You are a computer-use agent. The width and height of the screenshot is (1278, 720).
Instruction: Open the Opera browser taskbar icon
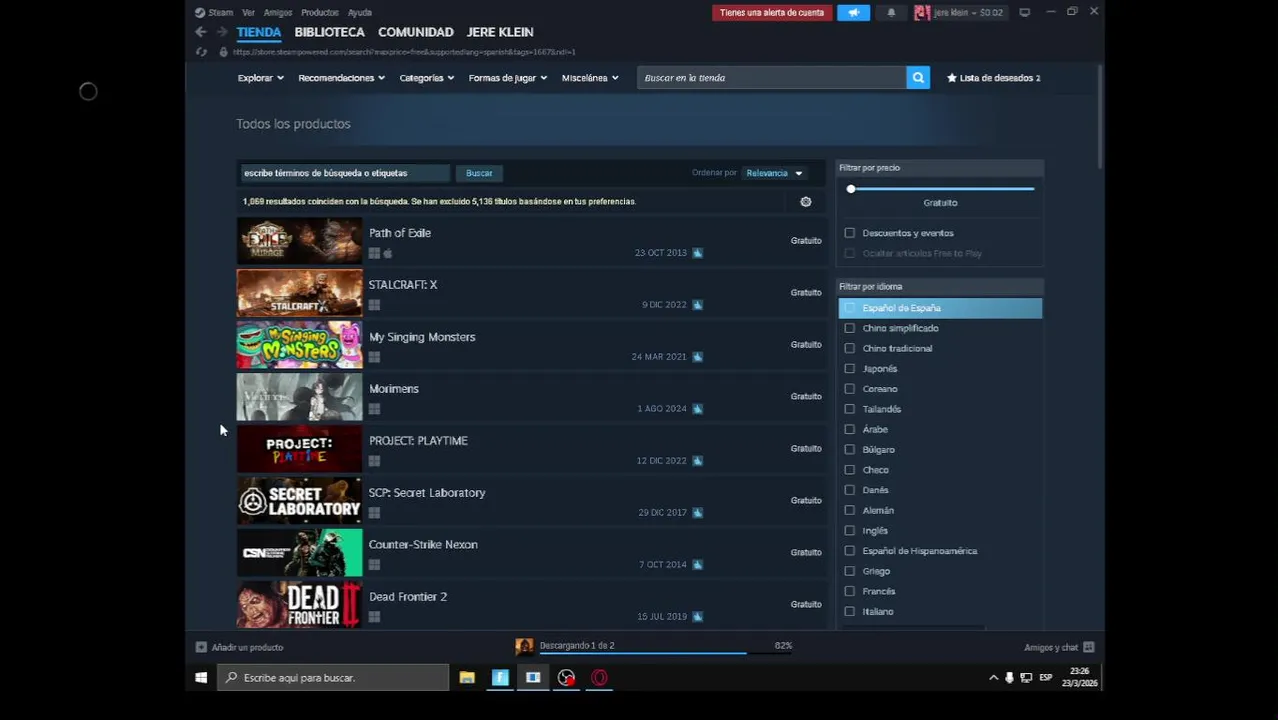coord(599,678)
